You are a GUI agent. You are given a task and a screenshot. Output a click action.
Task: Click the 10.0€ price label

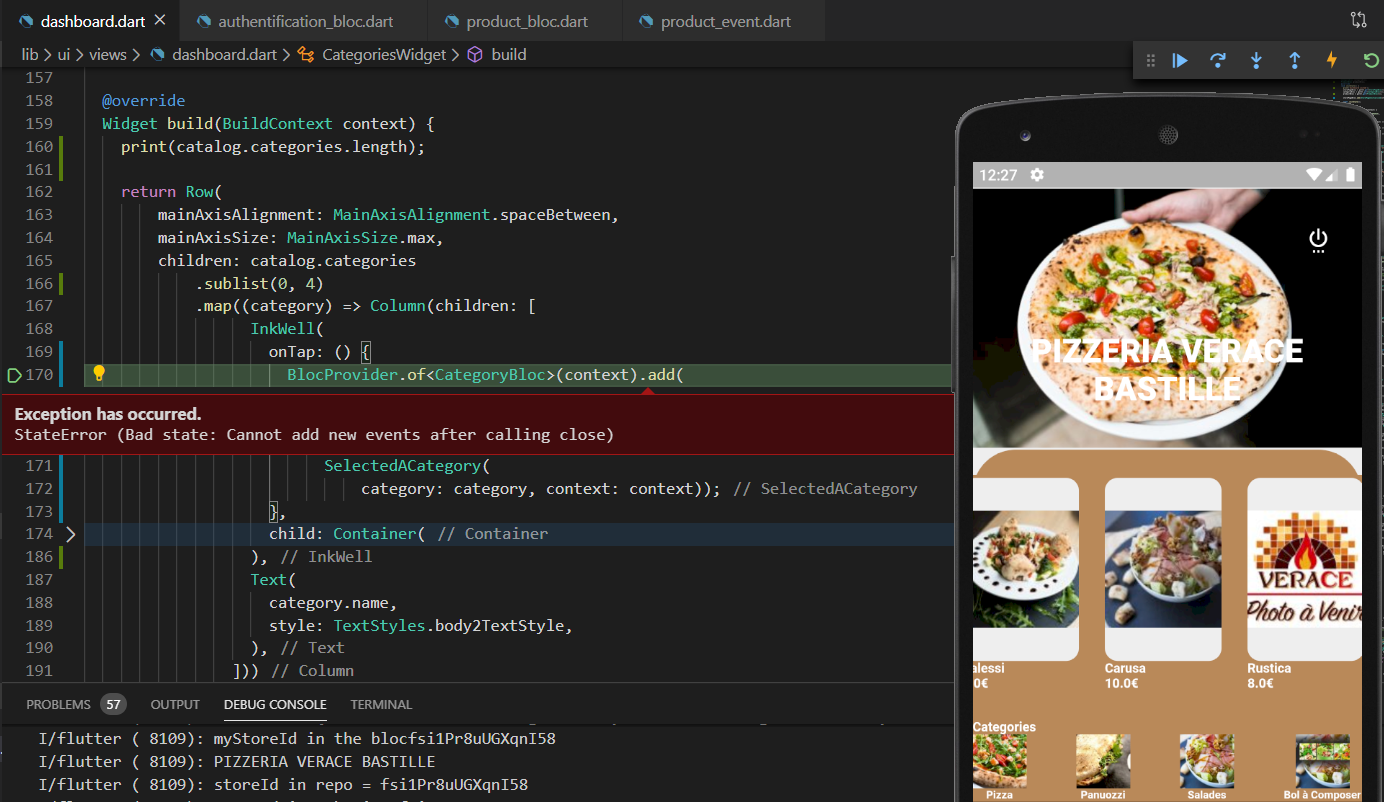(1121, 684)
